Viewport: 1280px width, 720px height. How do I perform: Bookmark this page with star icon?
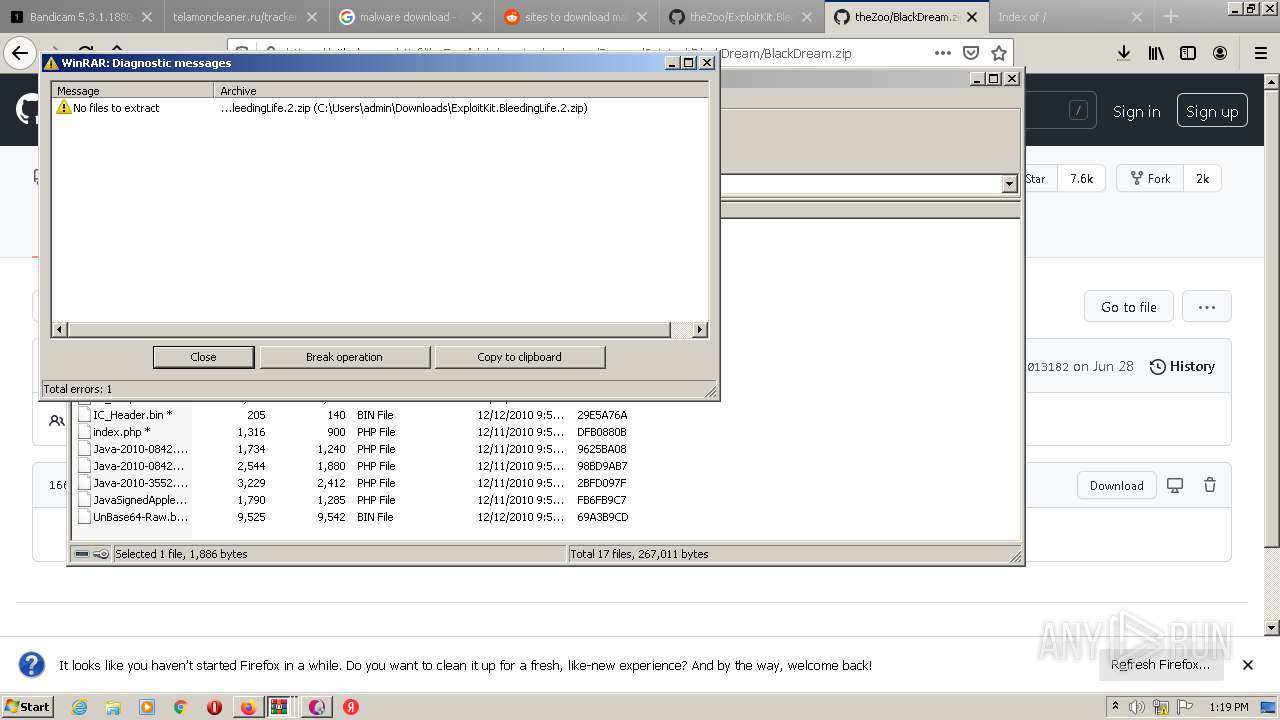(x=998, y=53)
